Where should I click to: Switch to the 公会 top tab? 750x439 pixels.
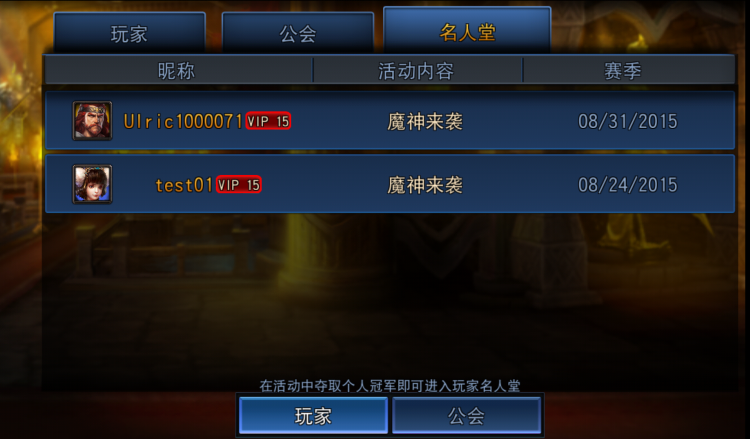click(x=298, y=33)
